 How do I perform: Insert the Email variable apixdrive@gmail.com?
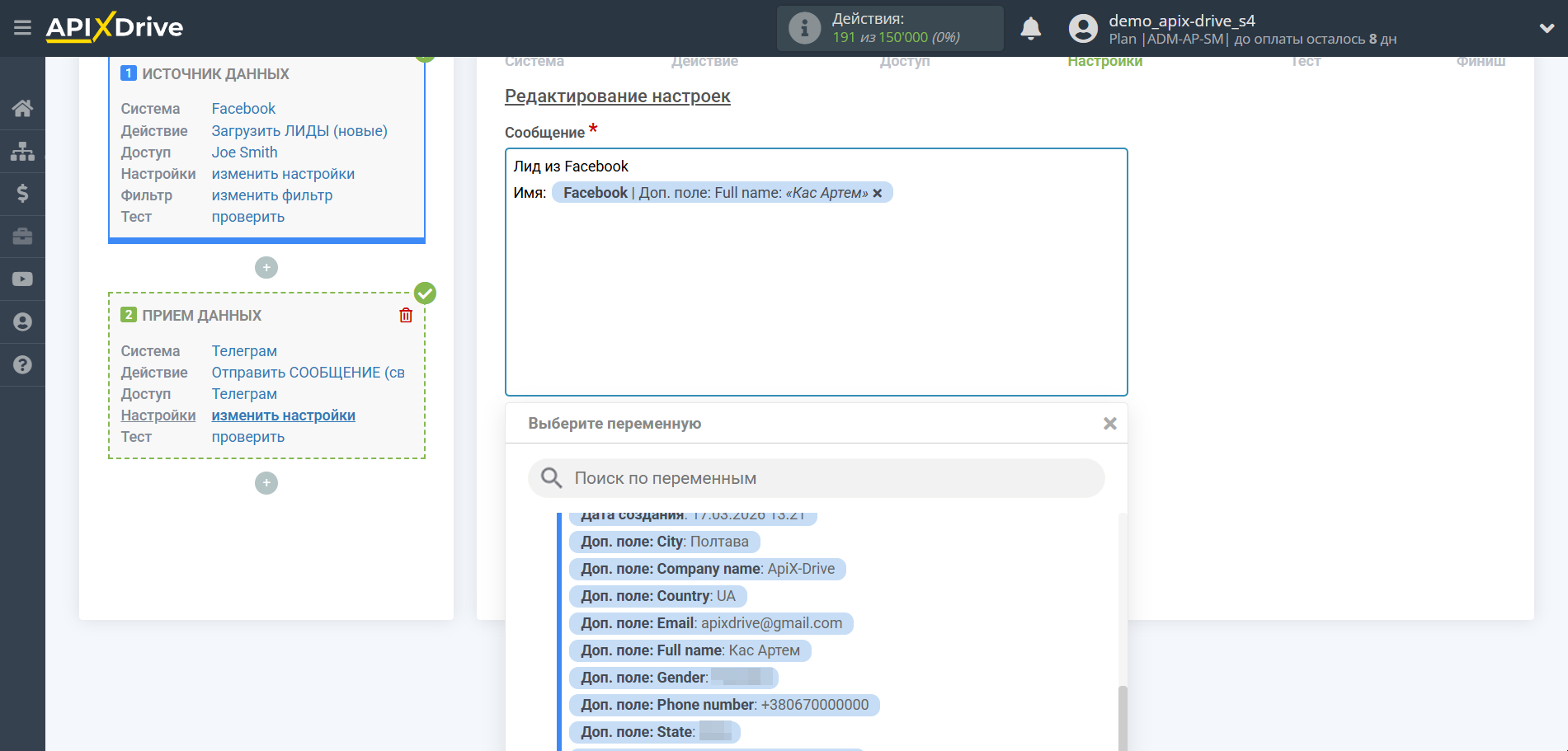point(711,623)
